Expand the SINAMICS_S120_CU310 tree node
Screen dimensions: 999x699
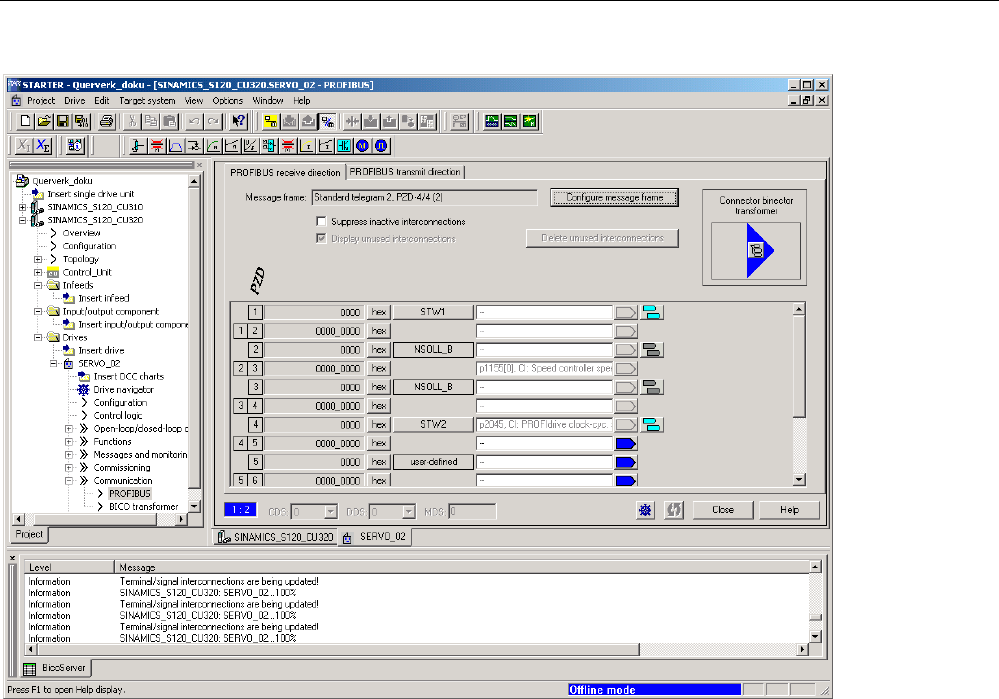(x=23, y=207)
